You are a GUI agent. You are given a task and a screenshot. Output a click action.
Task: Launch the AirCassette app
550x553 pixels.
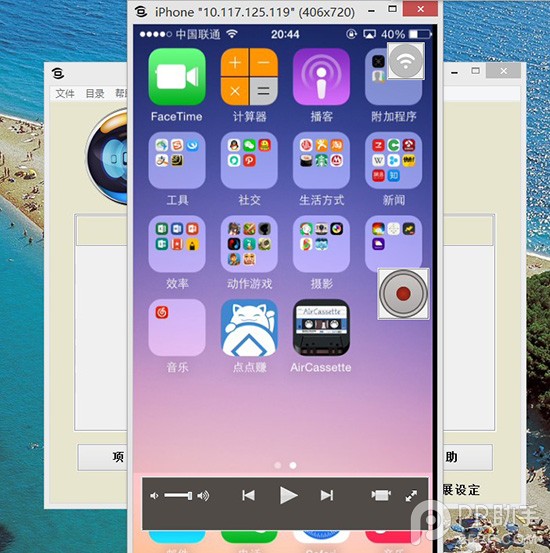[321, 327]
